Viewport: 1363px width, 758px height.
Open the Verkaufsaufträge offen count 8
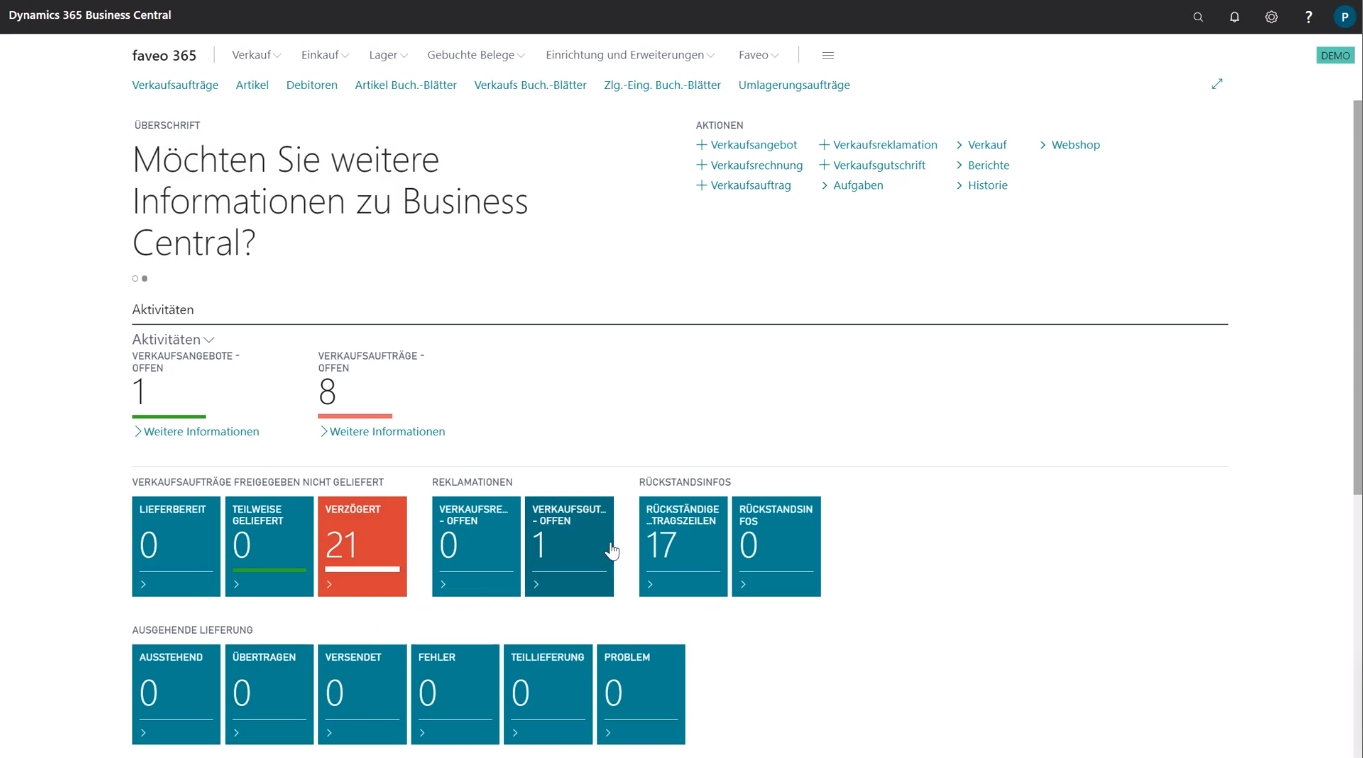coord(327,392)
